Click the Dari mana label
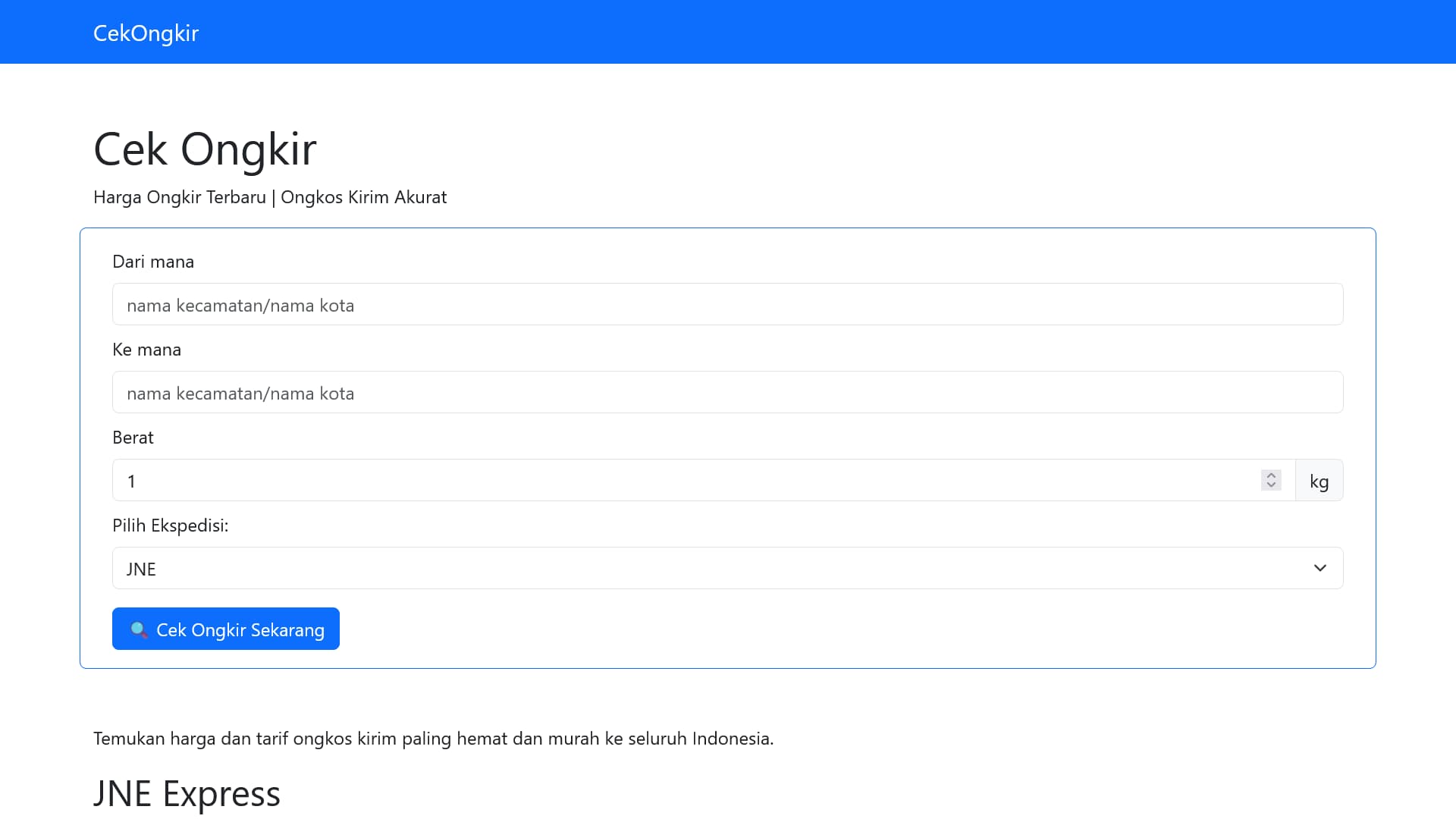This screenshot has height=819, width=1456. pos(153,262)
